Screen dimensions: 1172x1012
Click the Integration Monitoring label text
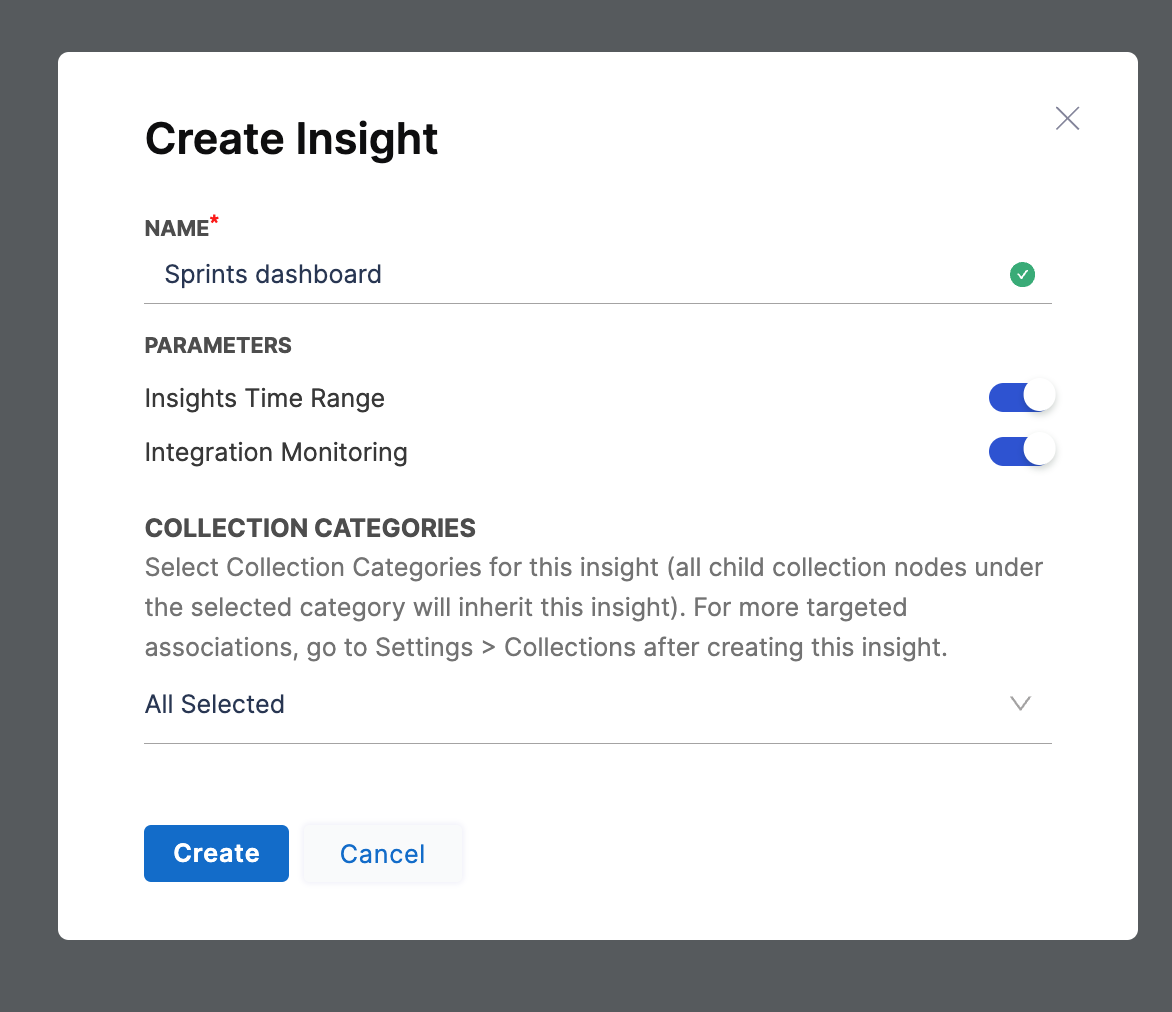[x=276, y=452]
